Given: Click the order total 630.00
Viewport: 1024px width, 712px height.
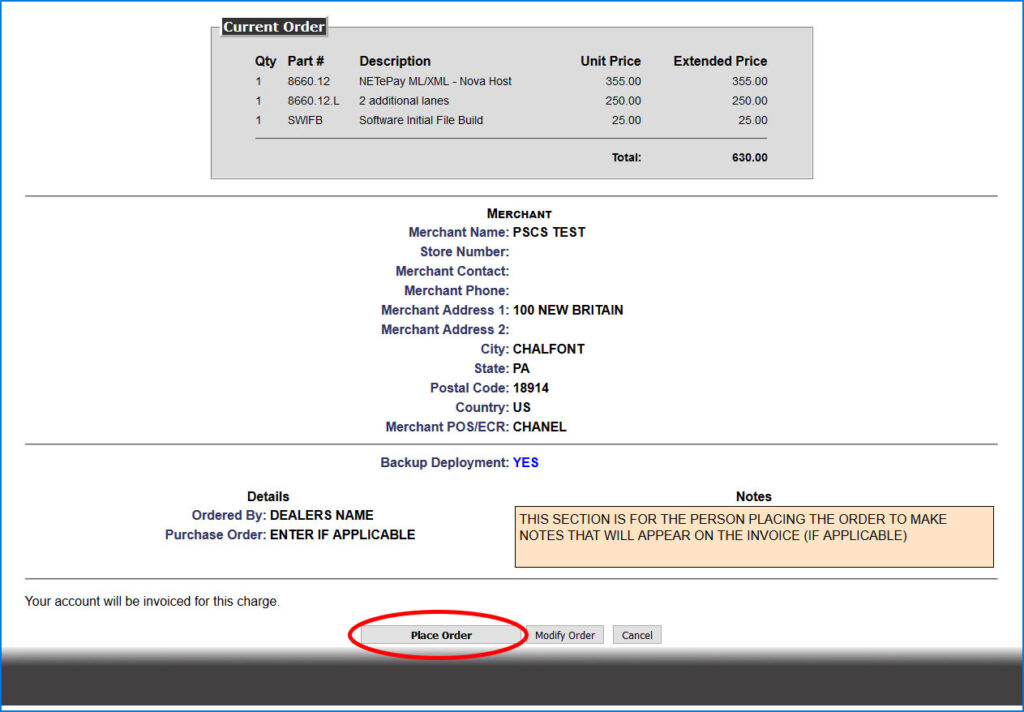Looking at the screenshot, I should pyautogui.click(x=749, y=157).
